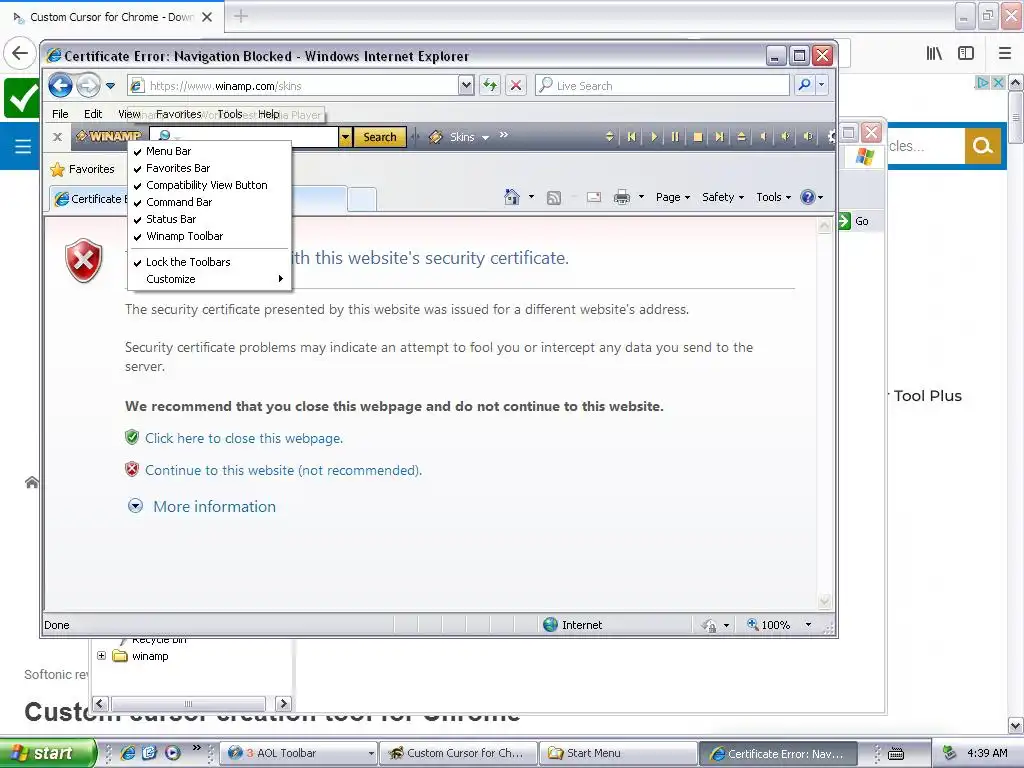Expand the Customize submenu
This screenshot has width=1024, height=768.
point(209,279)
